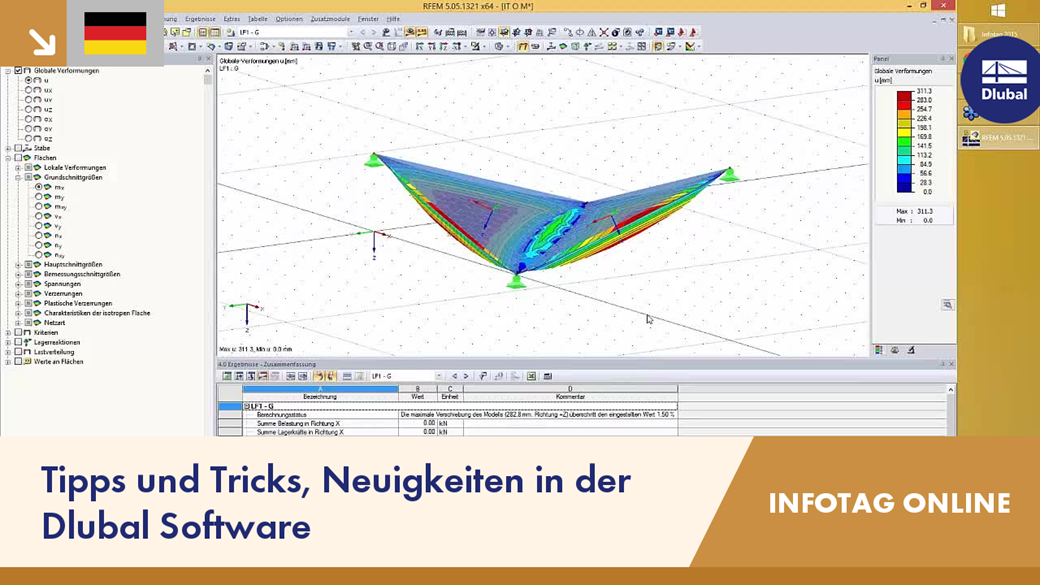Select the 'uz' deformation radio button
Viewport: 1040px width, 585px height.
[29, 109]
